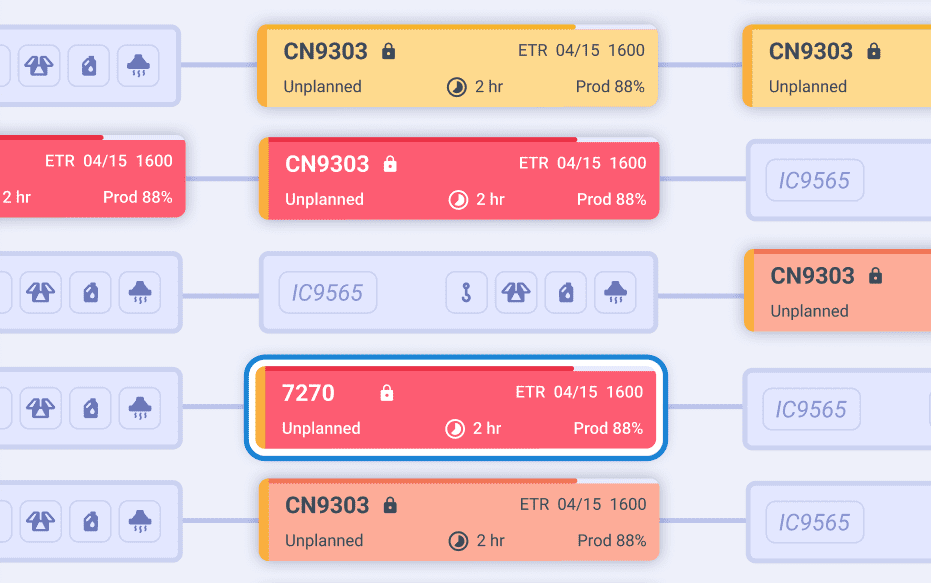Click the wash shower icon in the center IC9565 slot
Viewport: 931px width, 583px height.
point(614,293)
